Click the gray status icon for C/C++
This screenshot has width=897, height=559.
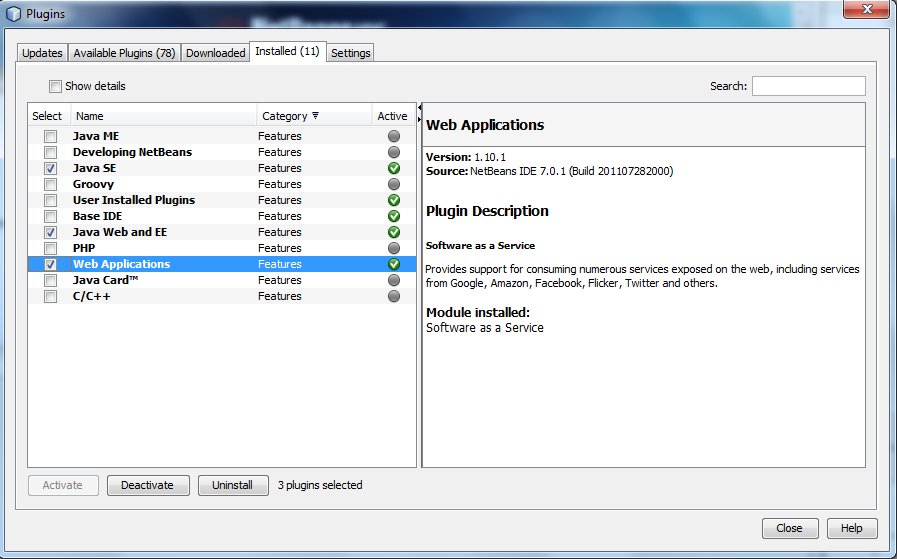[394, 296]
